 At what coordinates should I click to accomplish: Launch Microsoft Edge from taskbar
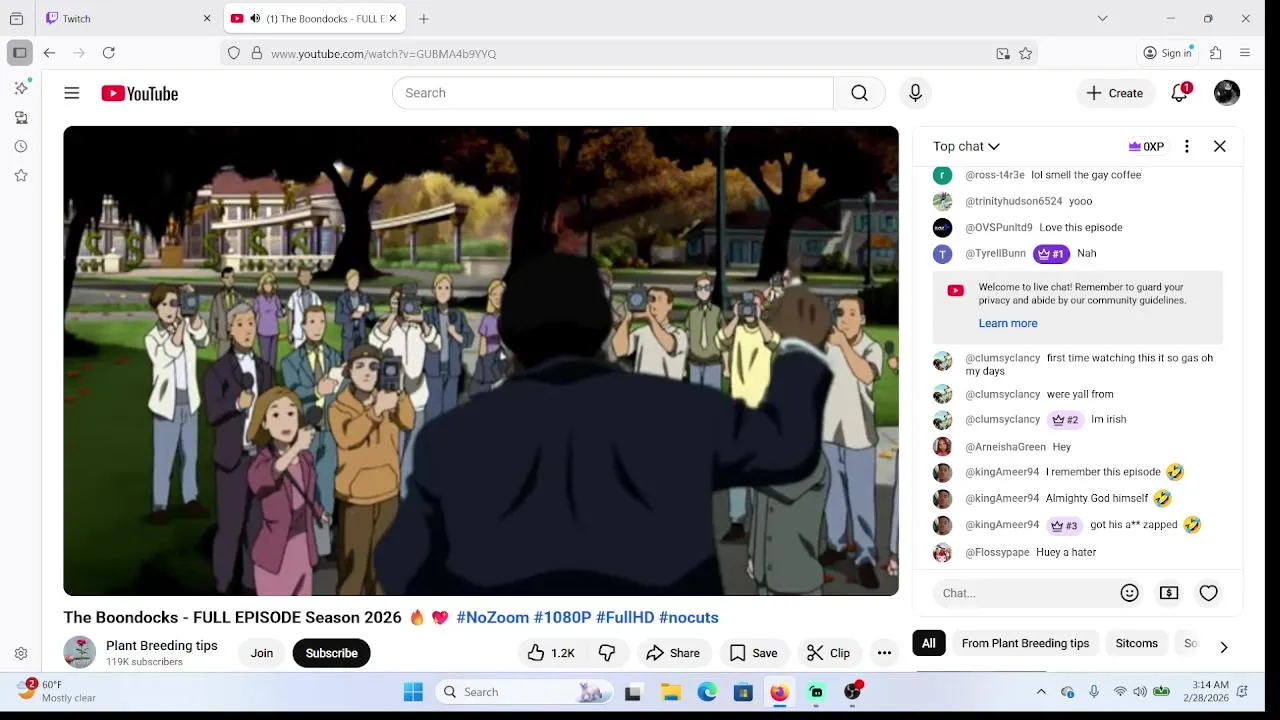[x=707, y=692]
